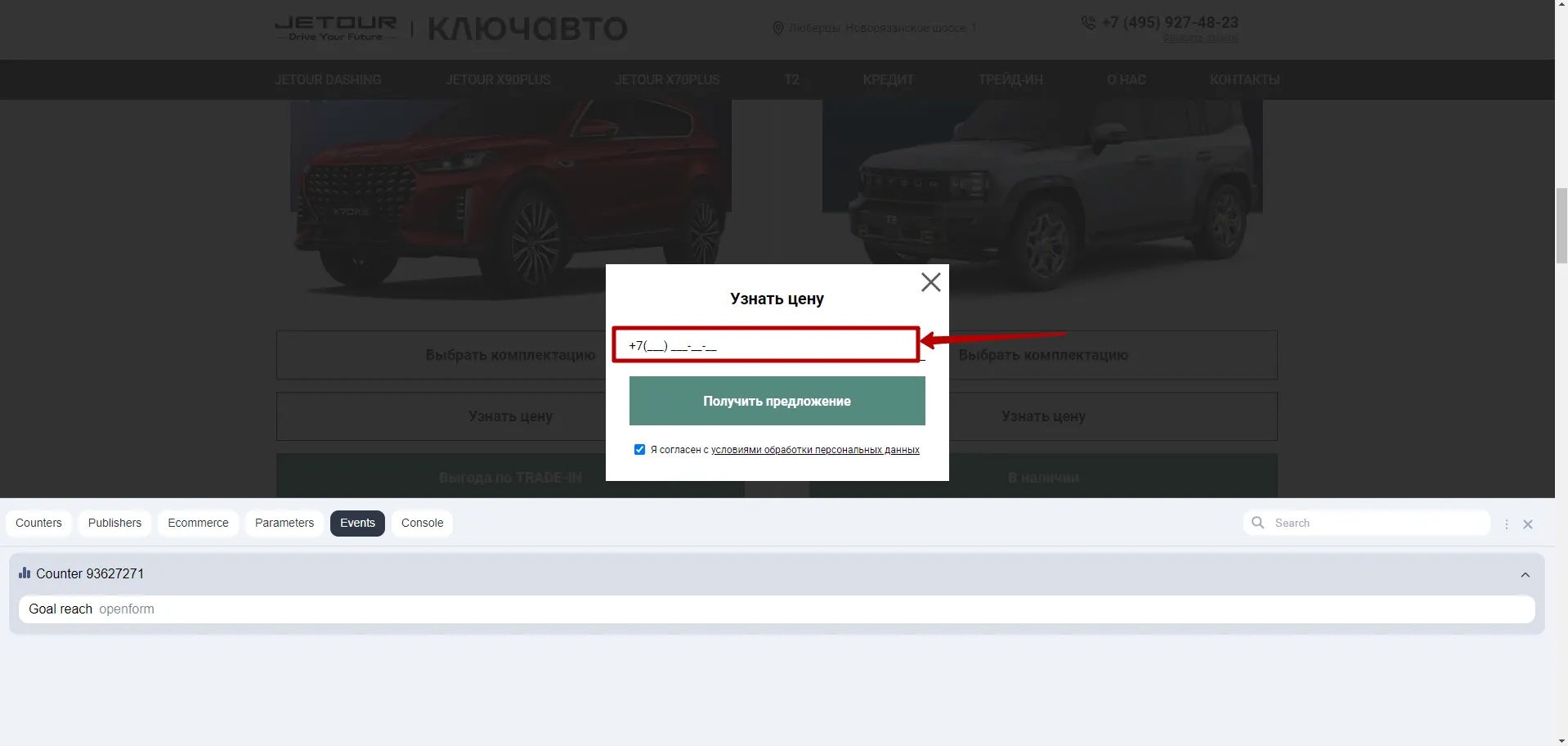Click the location pin icon
The width and height of the screenshot is (1568, 746).
point(777,29)
